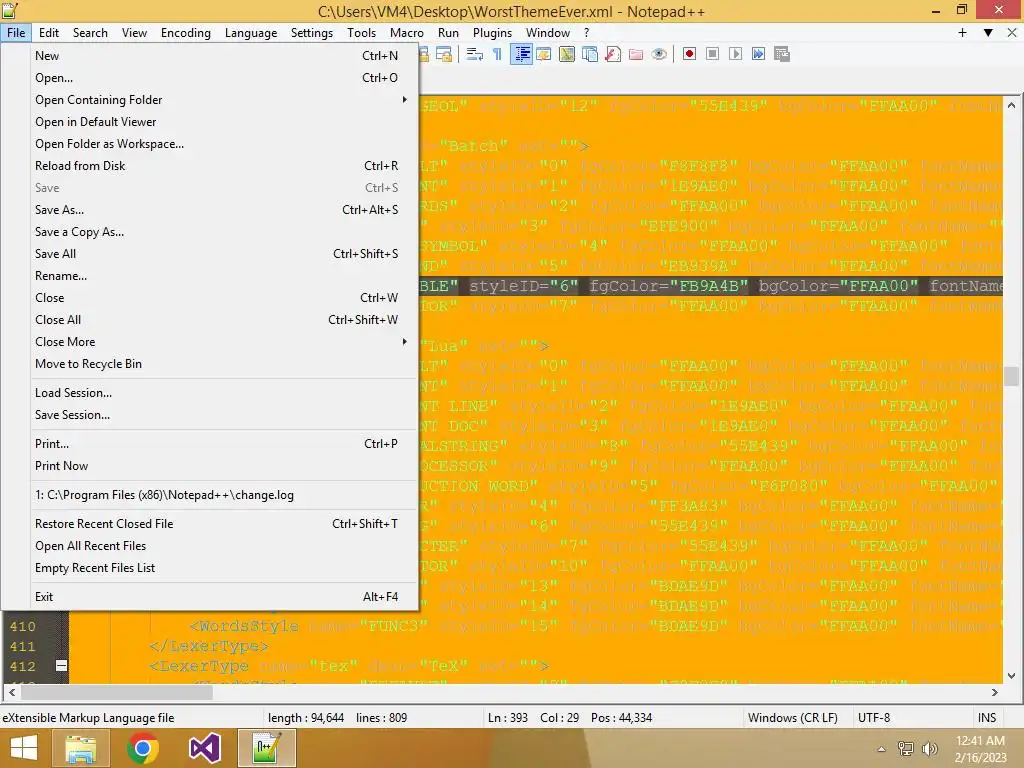Open the Edit menu
This screenshot has width=1024, height=768.
pos(48,33)
